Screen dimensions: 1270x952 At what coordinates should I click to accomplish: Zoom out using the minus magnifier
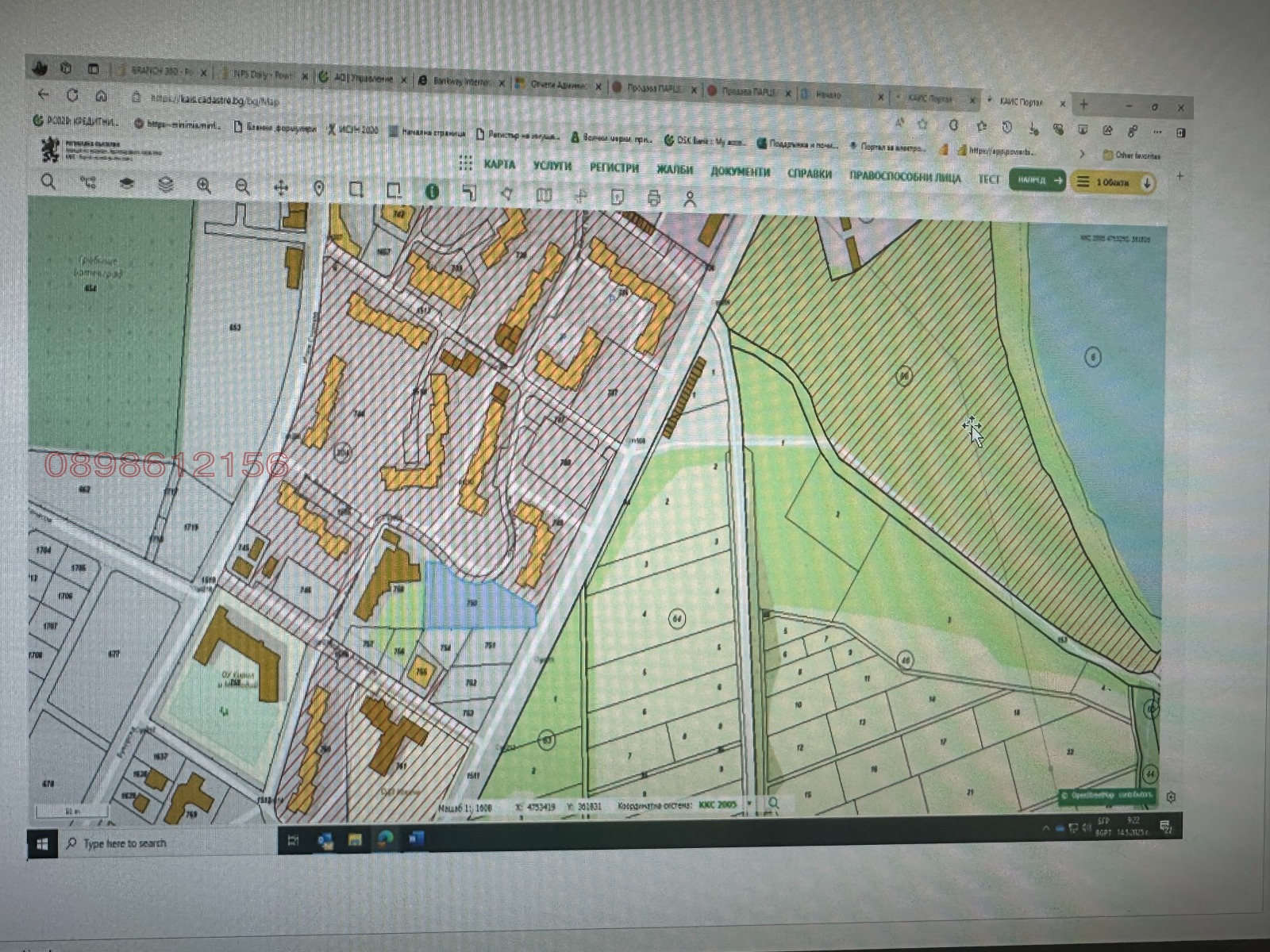242,187
